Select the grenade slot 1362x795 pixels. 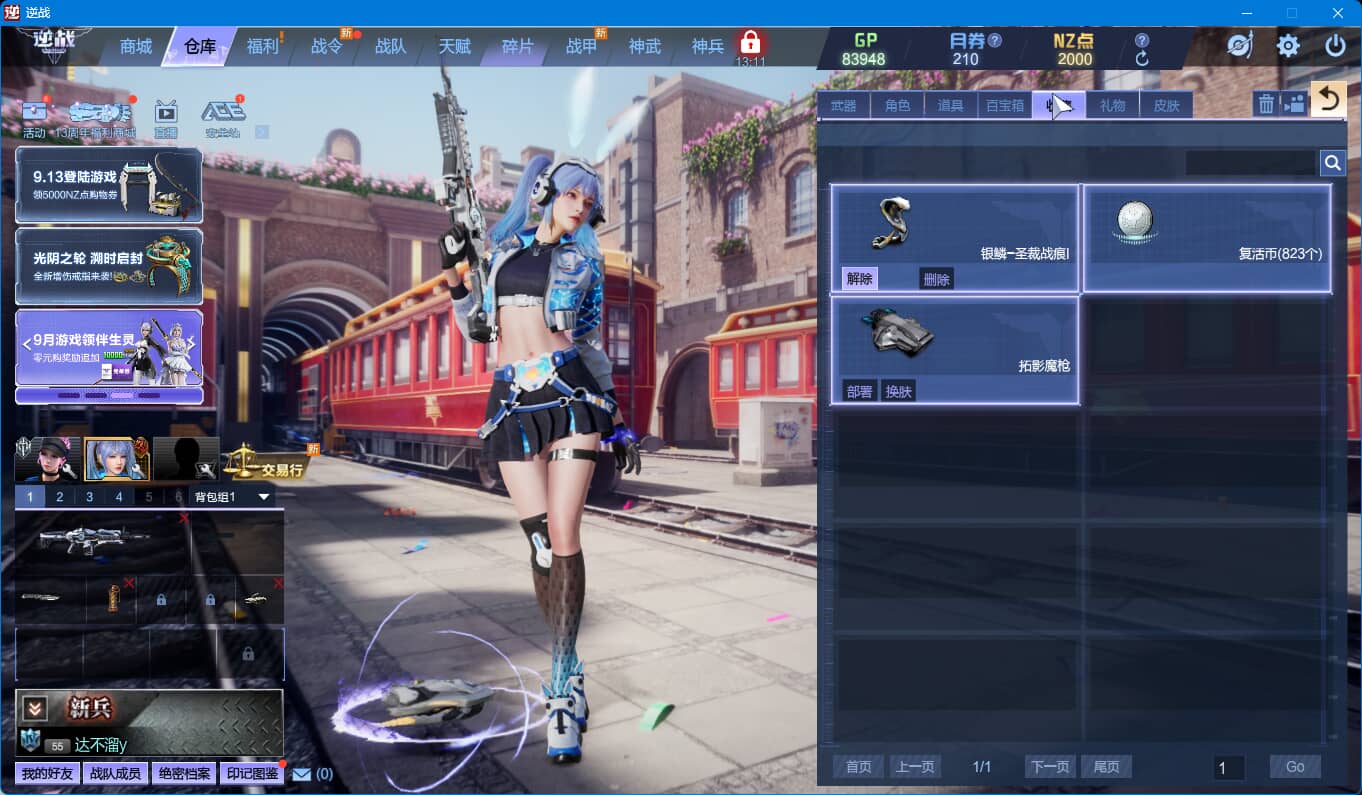coord(113,599)
